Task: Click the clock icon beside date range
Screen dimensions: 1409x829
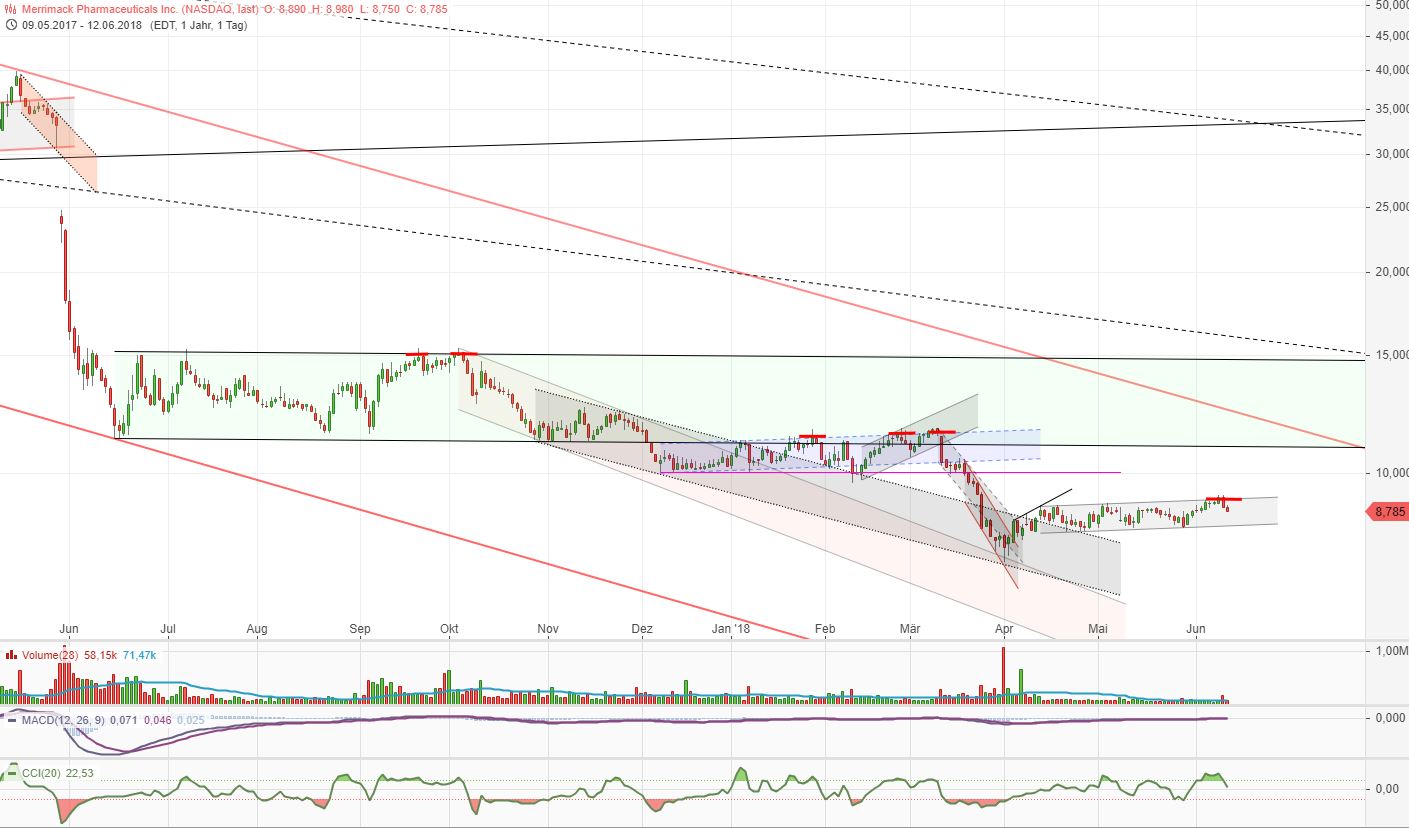Action: click(x=10, y=25)
